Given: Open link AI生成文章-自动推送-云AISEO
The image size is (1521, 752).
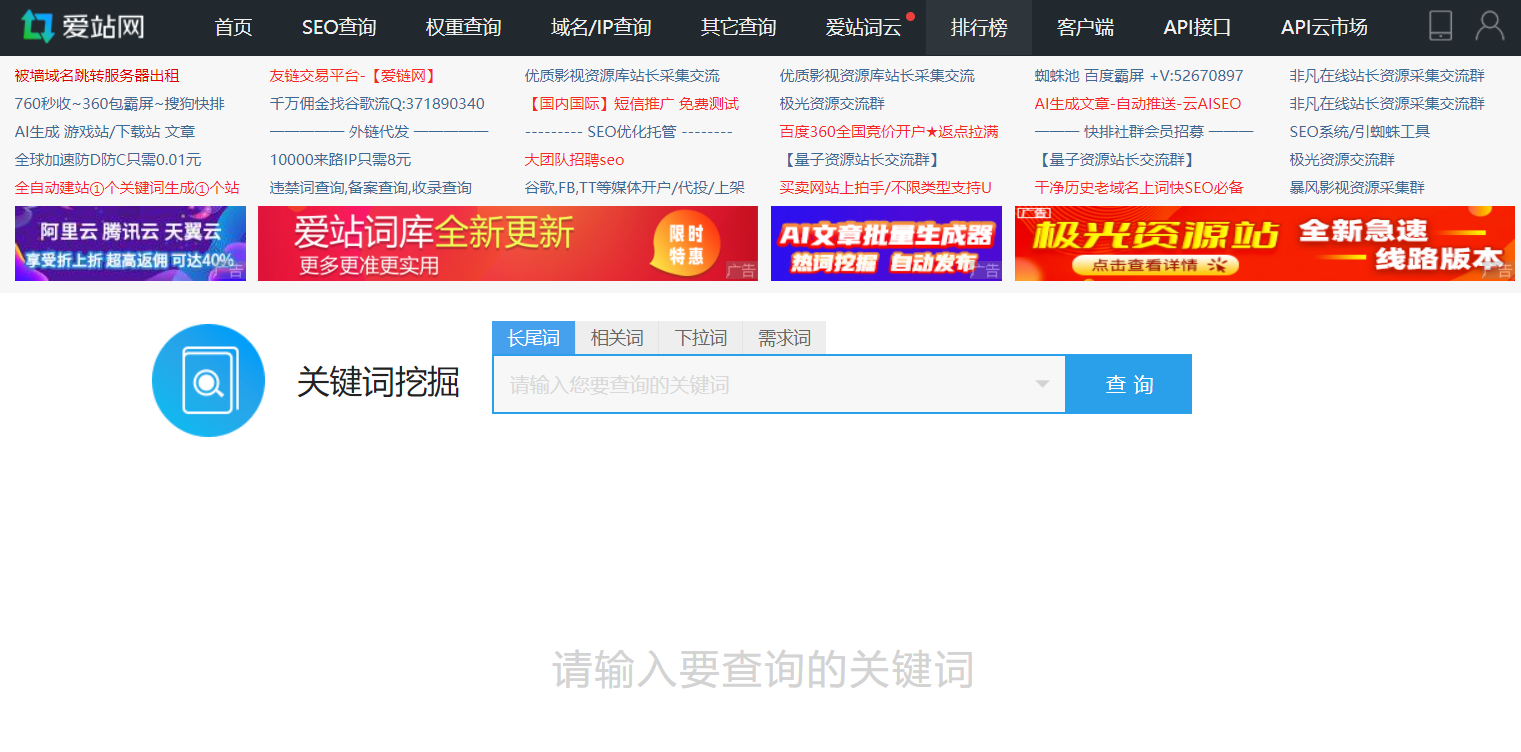Looking at the screenshot, I should pyautogui.click(x=1138, y=104).
